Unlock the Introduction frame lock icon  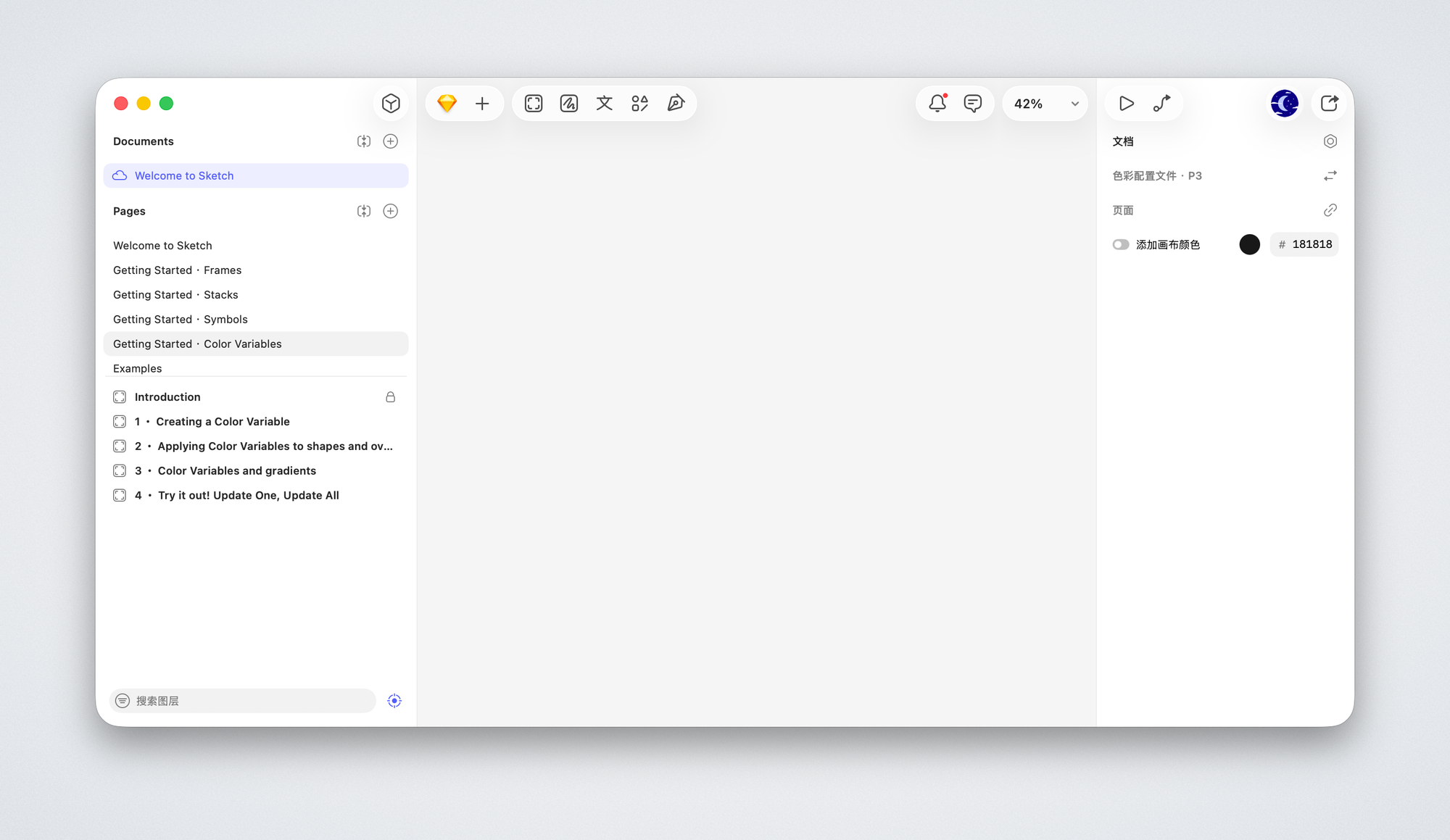(390, 397)
